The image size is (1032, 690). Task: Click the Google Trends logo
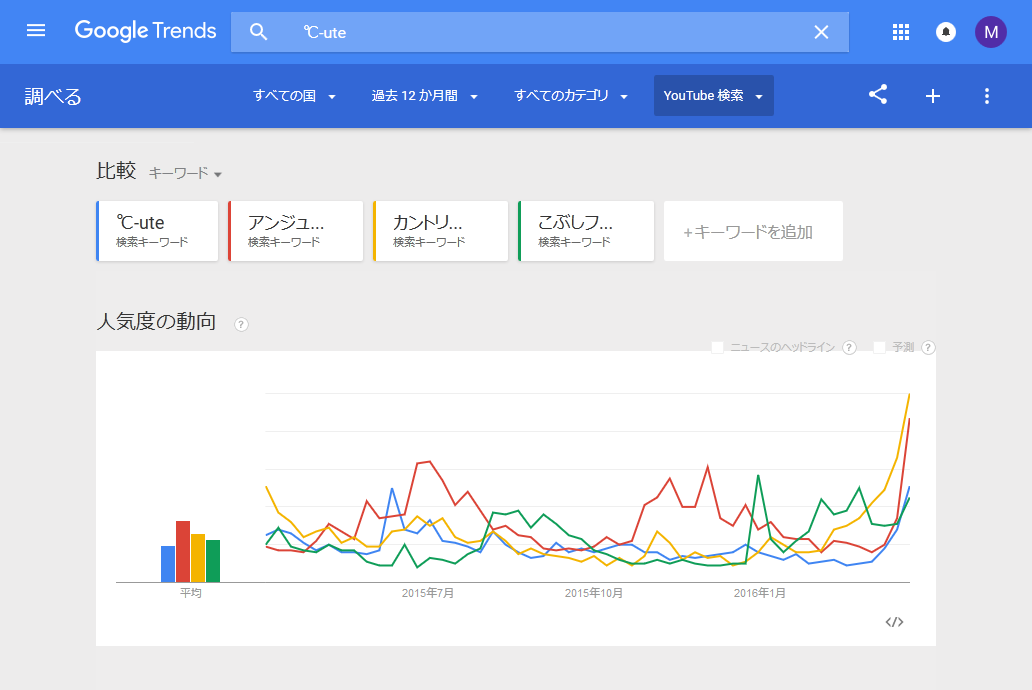tap(145, 31)
